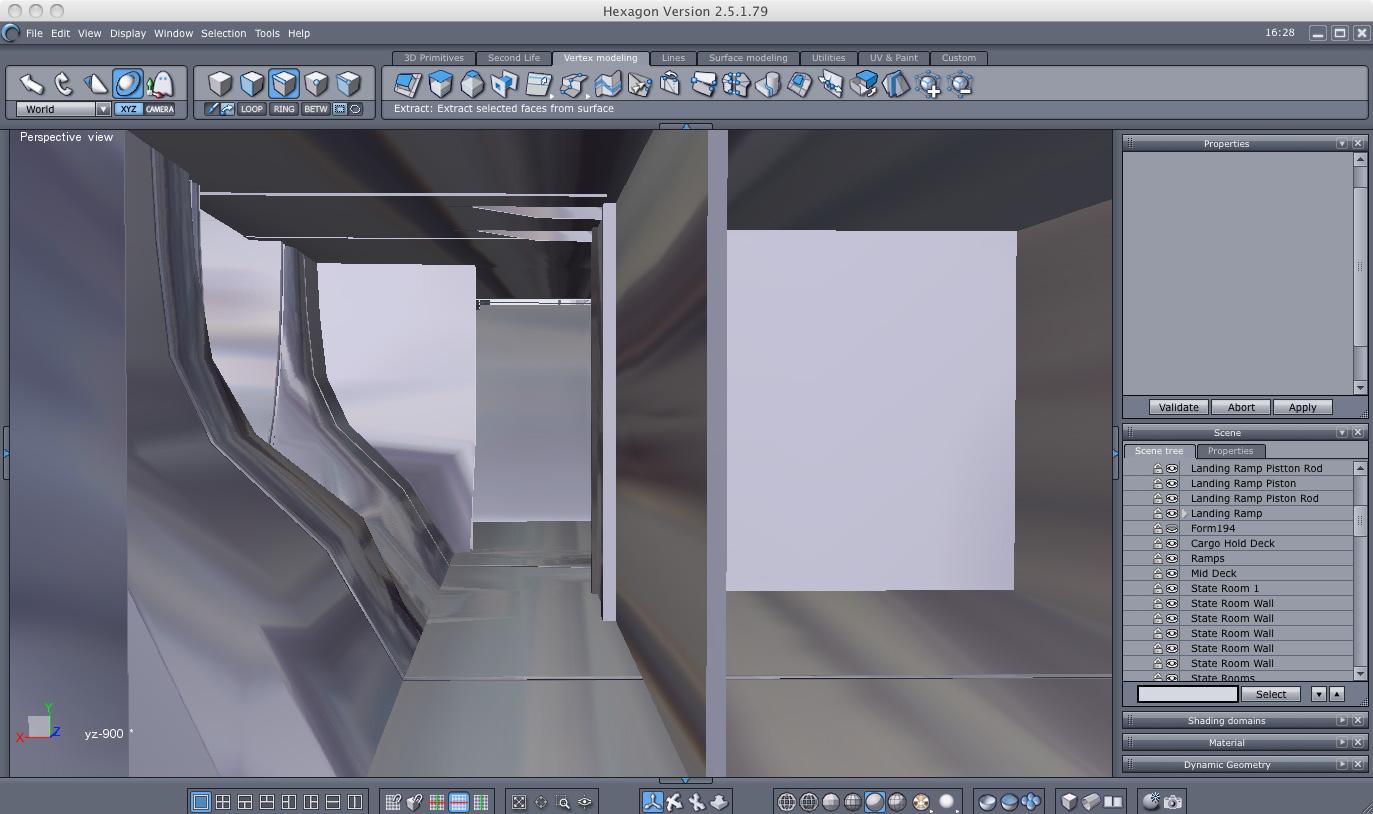Viewport: 1373px width, 814px height.
Task: Hide the Ramps object
Action: click(x=1172, y=558)
